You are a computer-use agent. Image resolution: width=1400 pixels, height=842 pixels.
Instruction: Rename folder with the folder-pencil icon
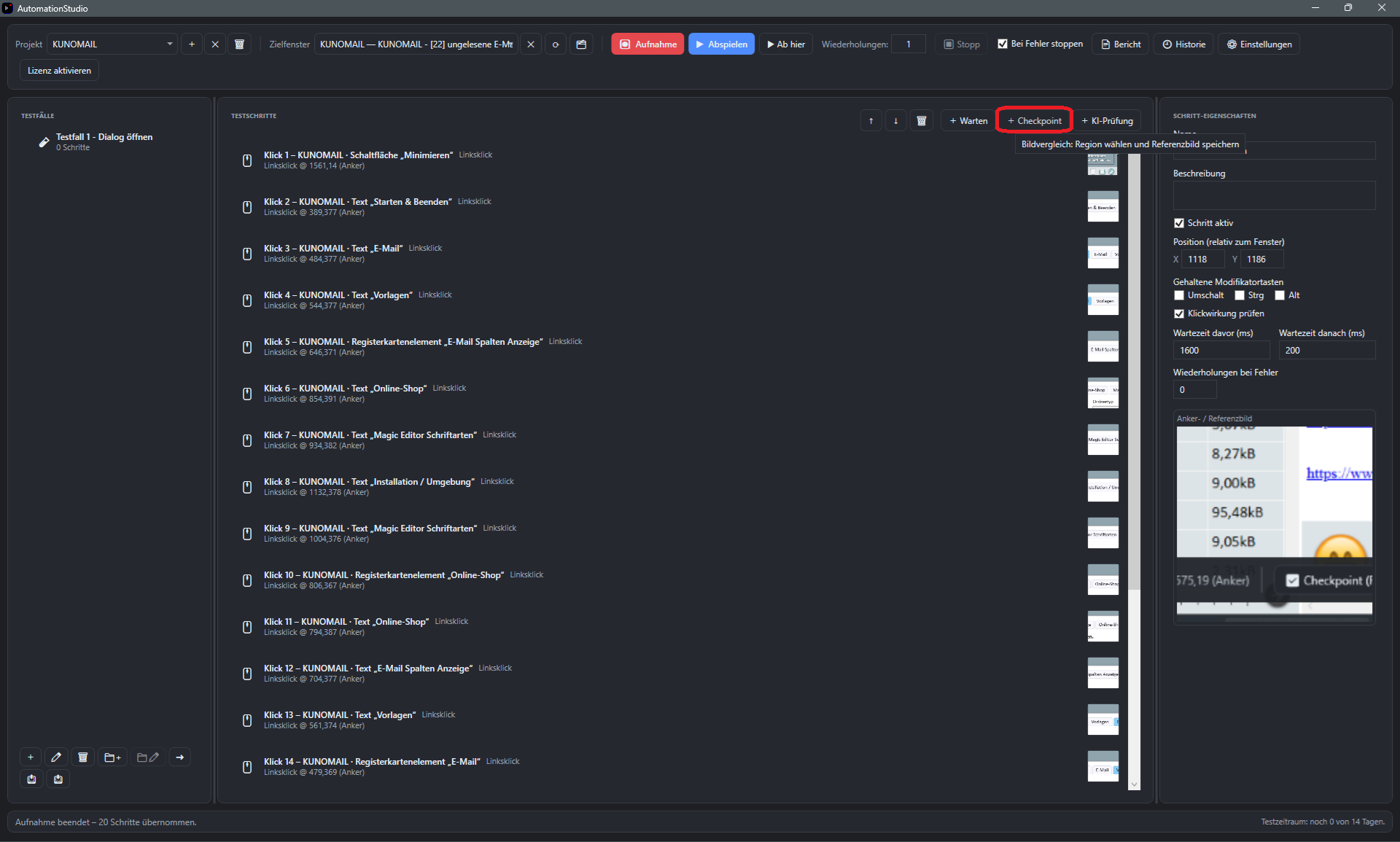pos(148,757)
